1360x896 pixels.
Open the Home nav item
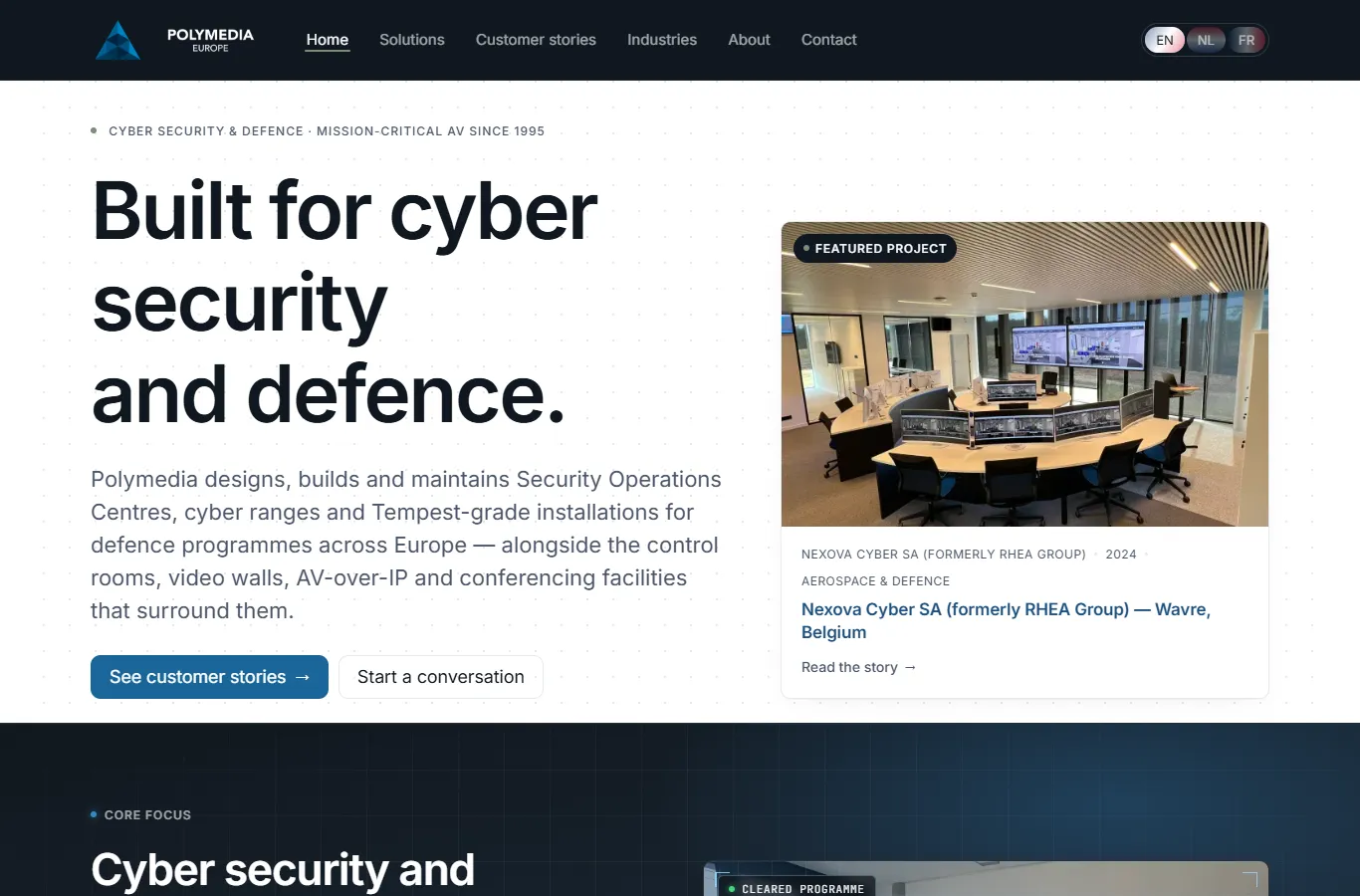328,40
